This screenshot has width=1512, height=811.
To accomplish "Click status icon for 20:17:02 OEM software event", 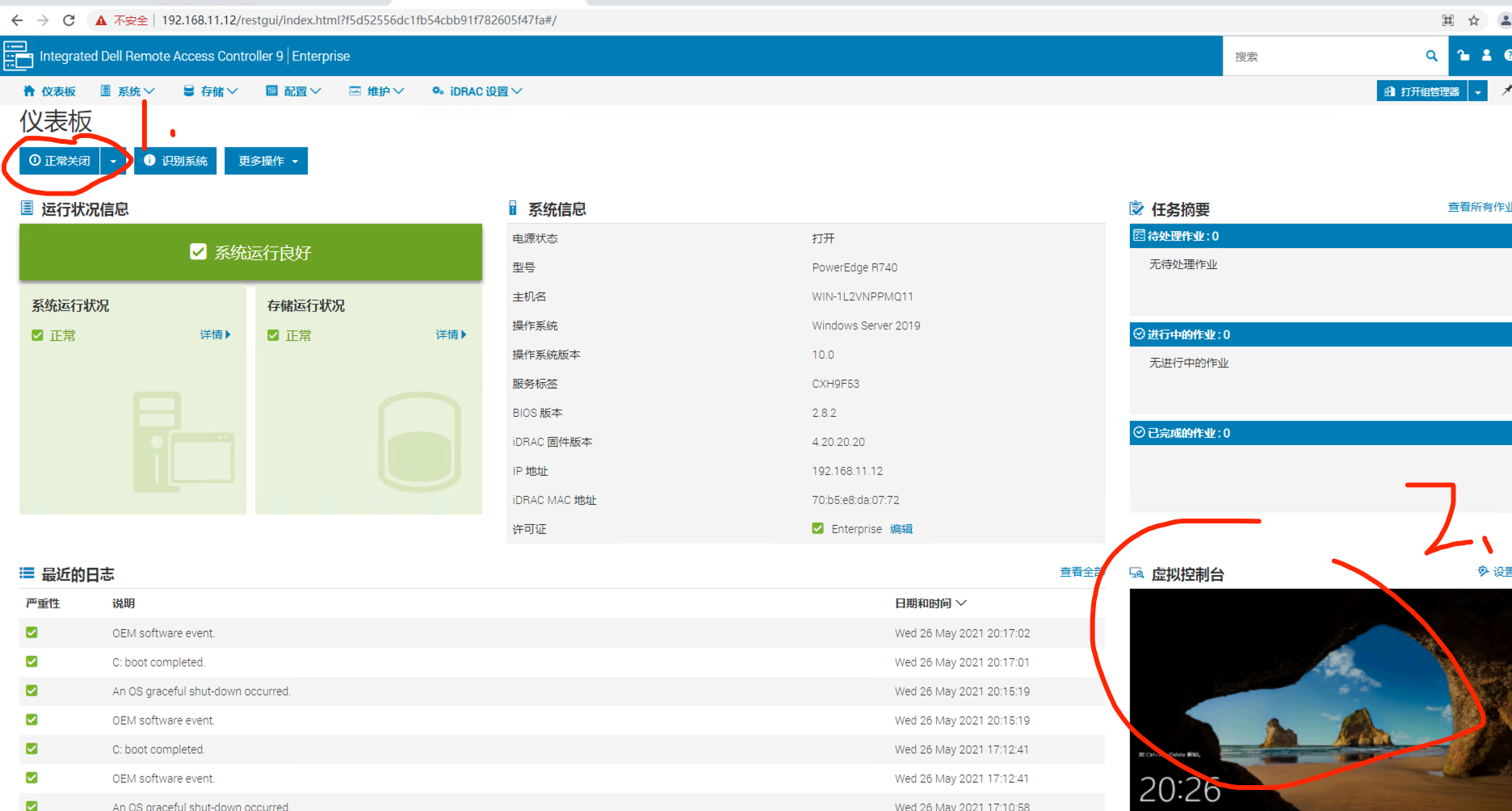I will 31,632.
